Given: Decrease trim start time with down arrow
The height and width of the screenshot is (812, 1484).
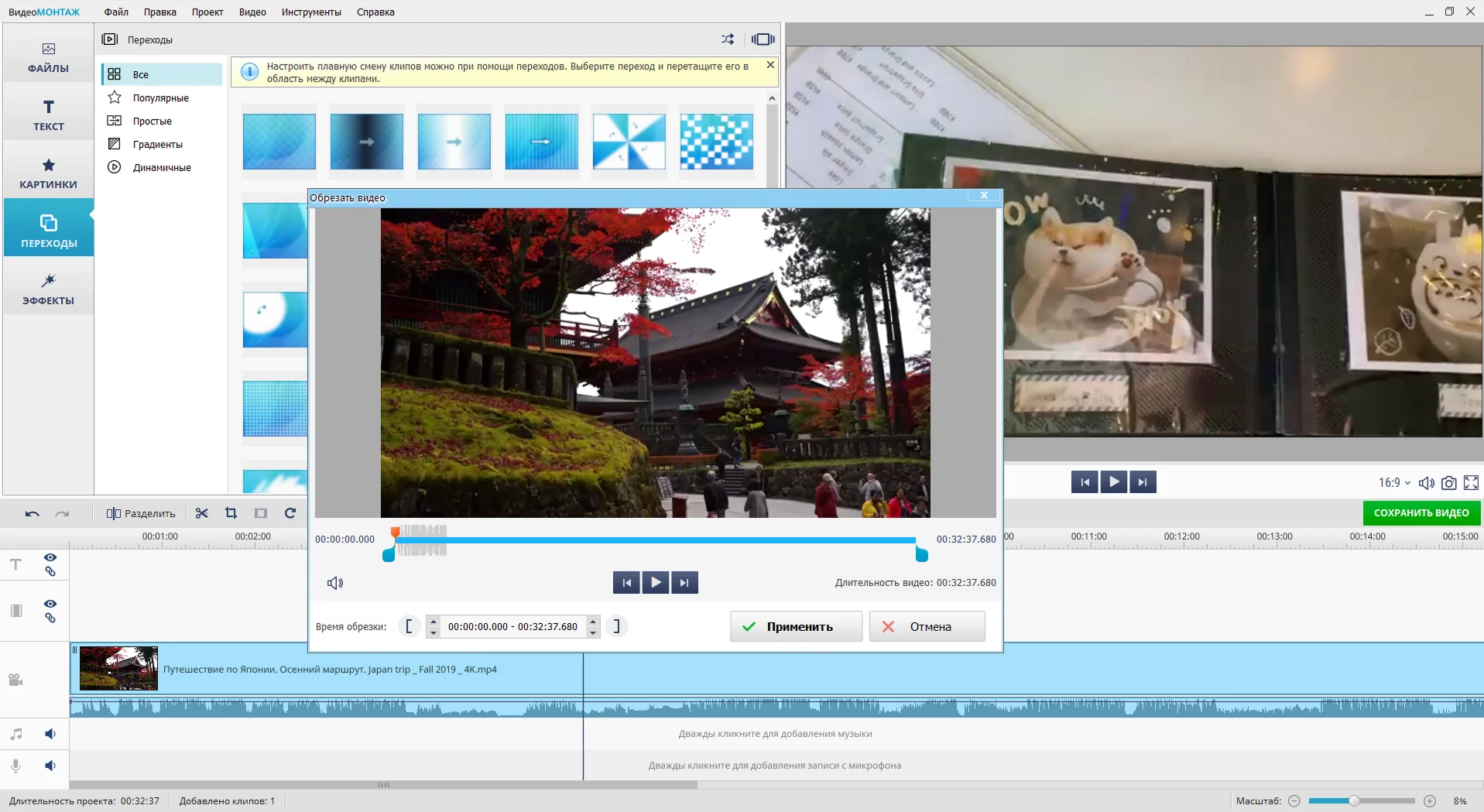Looking at the screenshot, I should coord(434,632).
